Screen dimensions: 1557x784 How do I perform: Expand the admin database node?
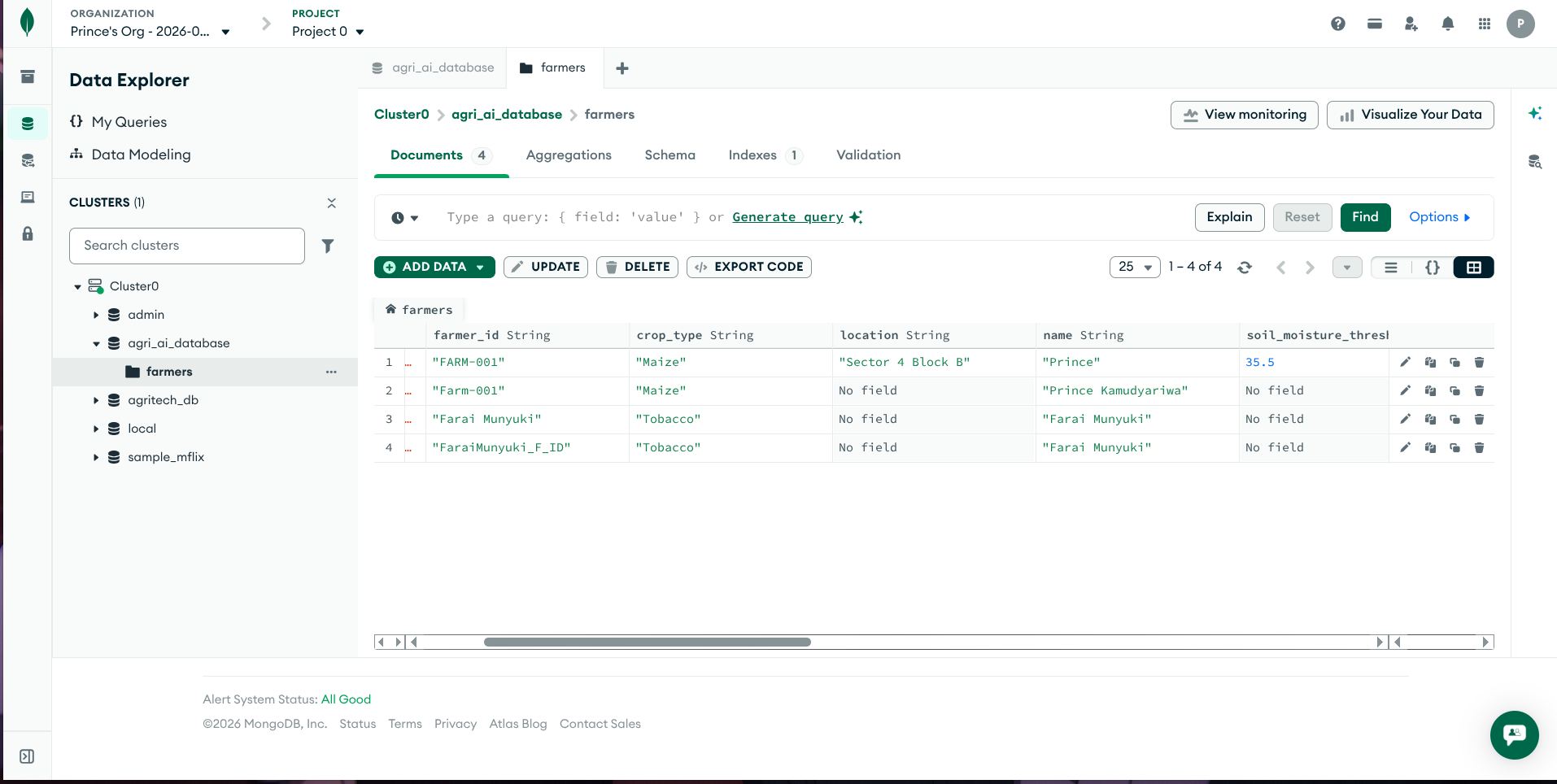click(96, 316)
